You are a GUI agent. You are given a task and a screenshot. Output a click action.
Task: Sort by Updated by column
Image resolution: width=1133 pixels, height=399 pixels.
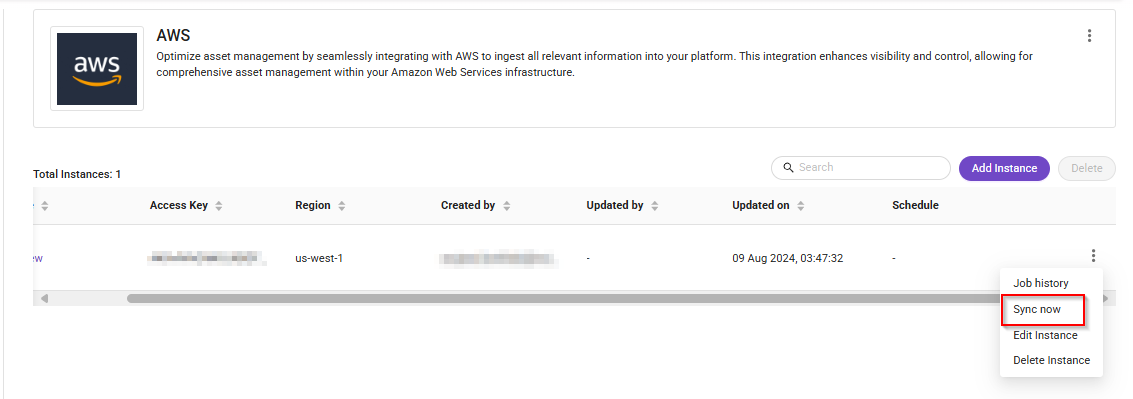point(655,205)
